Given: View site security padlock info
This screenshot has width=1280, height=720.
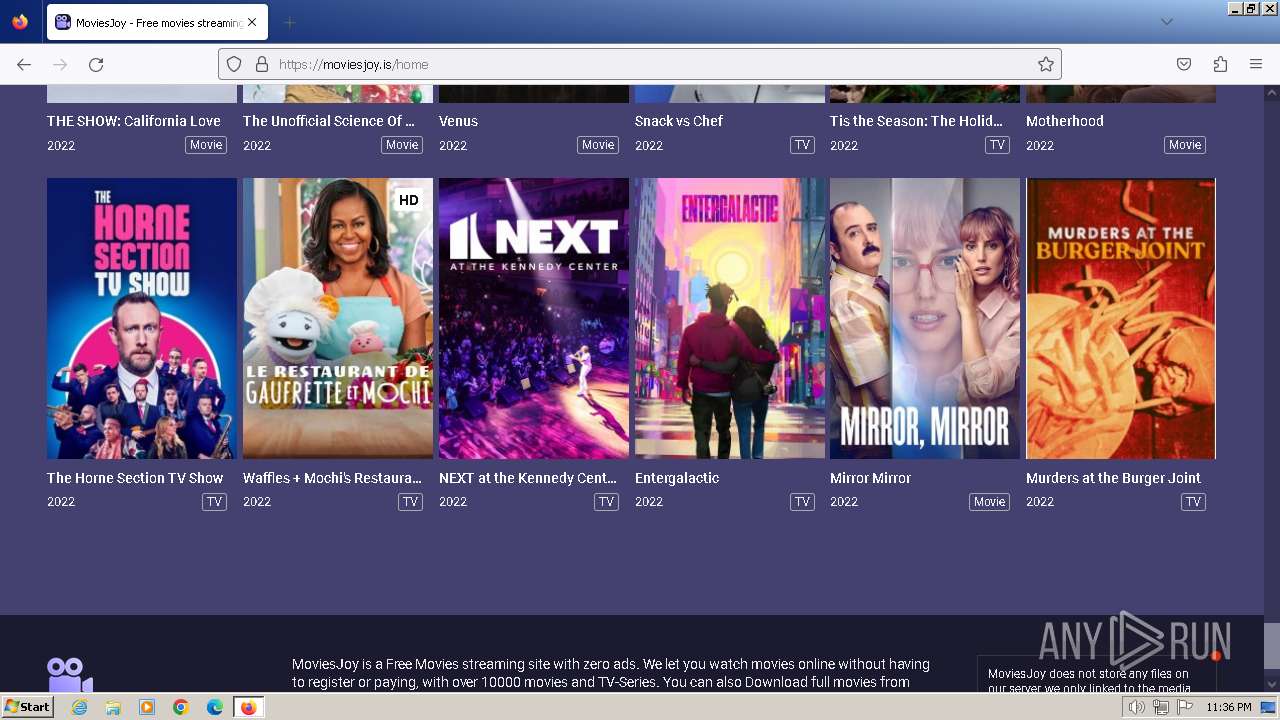Looking at the screenshot, I should click(262, 64).
